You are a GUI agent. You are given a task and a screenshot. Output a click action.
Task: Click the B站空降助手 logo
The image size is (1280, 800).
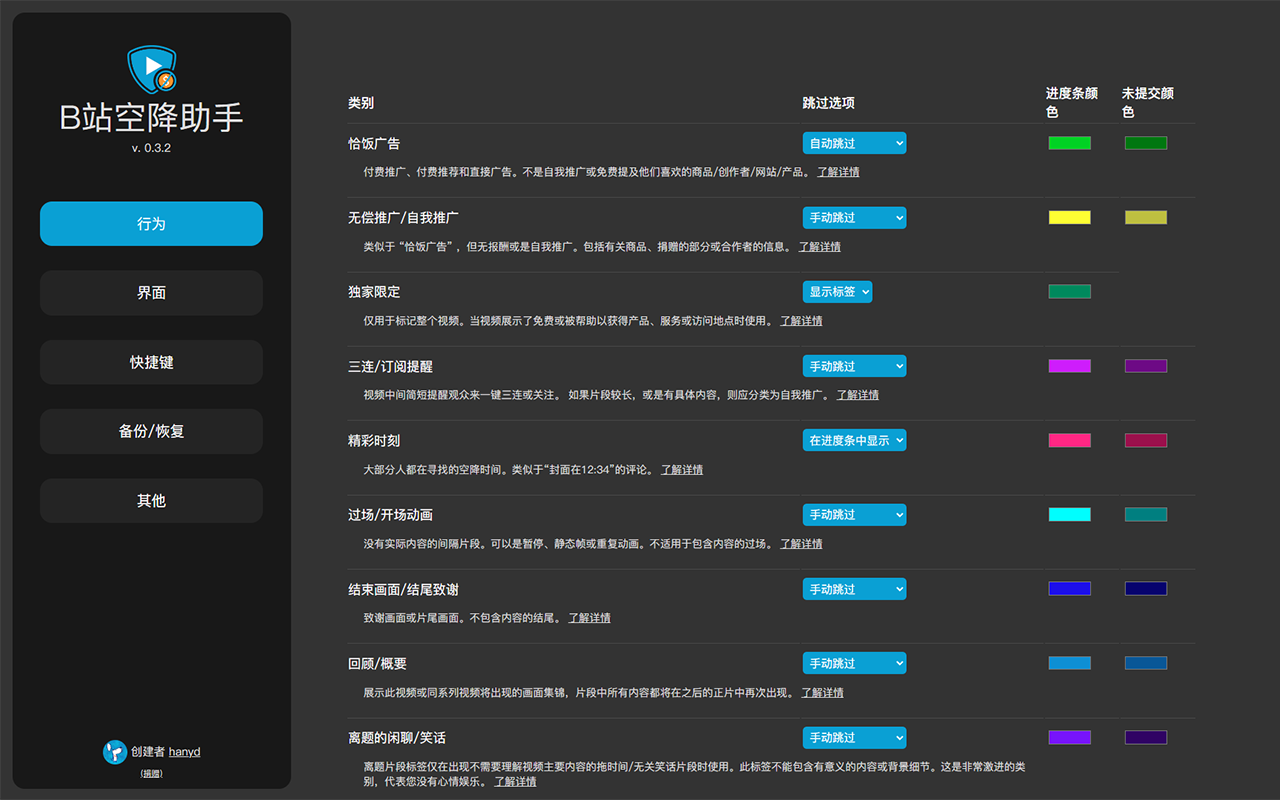(x=151, y=69)
